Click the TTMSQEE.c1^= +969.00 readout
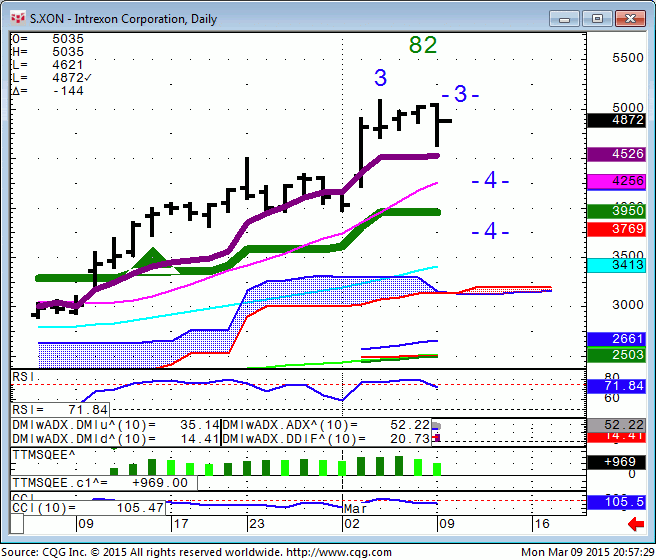656x560 pixels. coord(104,483)
